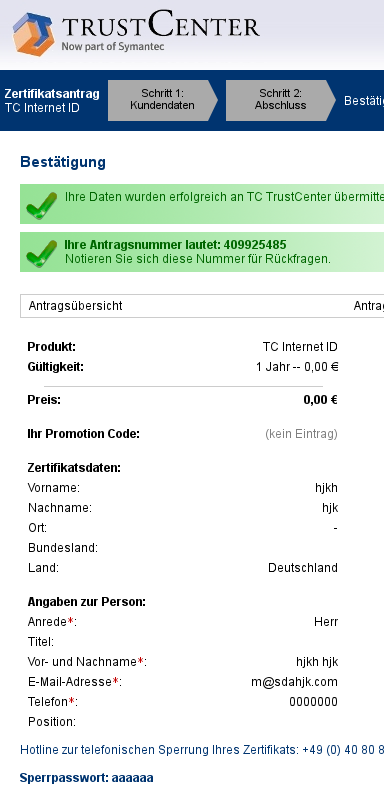384x798 pixels.
Task: Click the Bestätigung step in progress bar
Action: click(364, 100)
